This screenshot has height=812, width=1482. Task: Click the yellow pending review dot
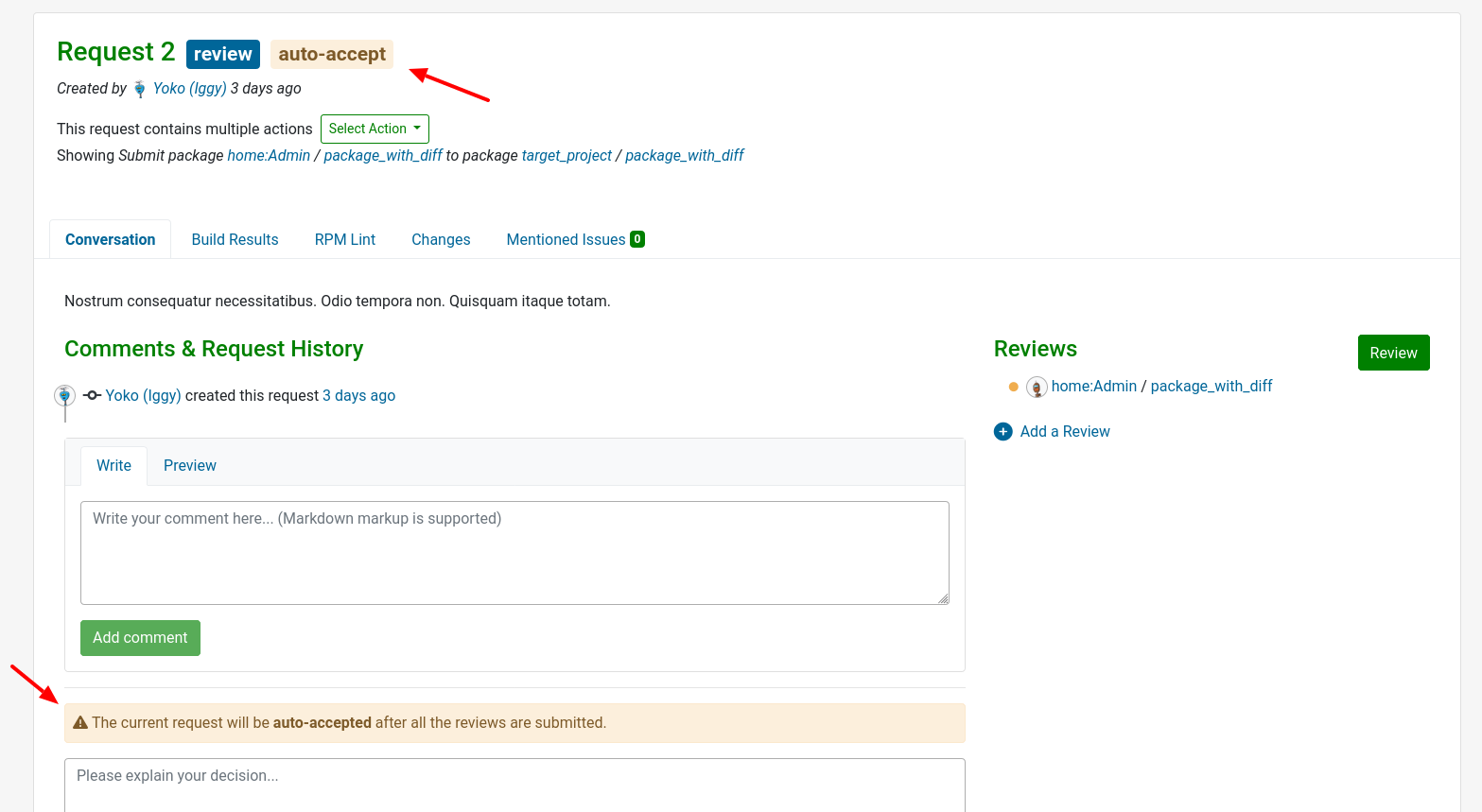[1011, 387]
